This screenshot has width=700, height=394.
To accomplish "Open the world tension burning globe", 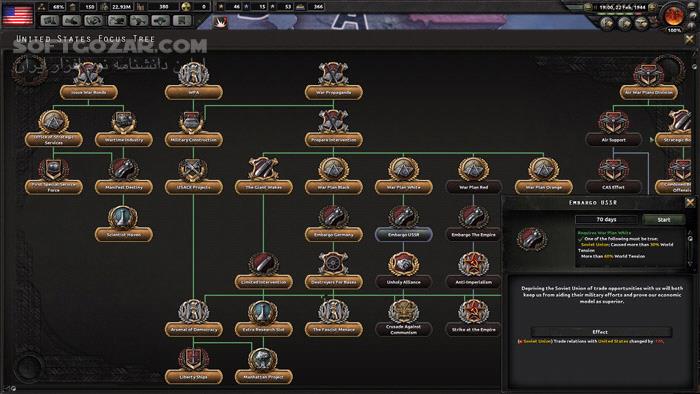I will [674, 16].
